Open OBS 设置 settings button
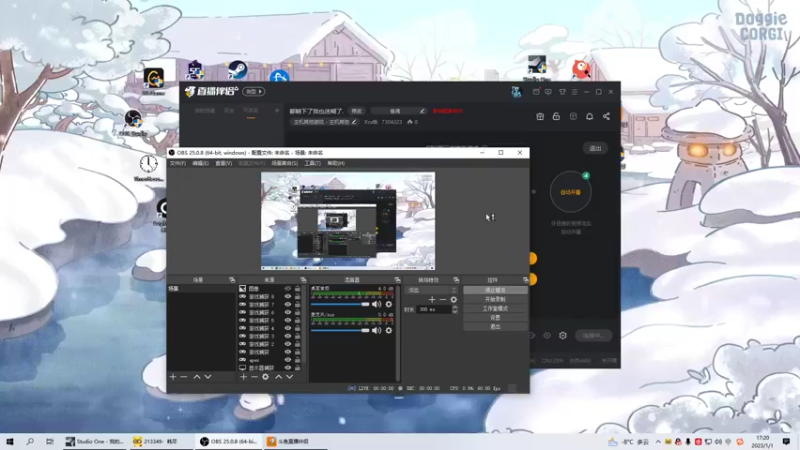This screenshot has height=450, width=800. [495, 317]
